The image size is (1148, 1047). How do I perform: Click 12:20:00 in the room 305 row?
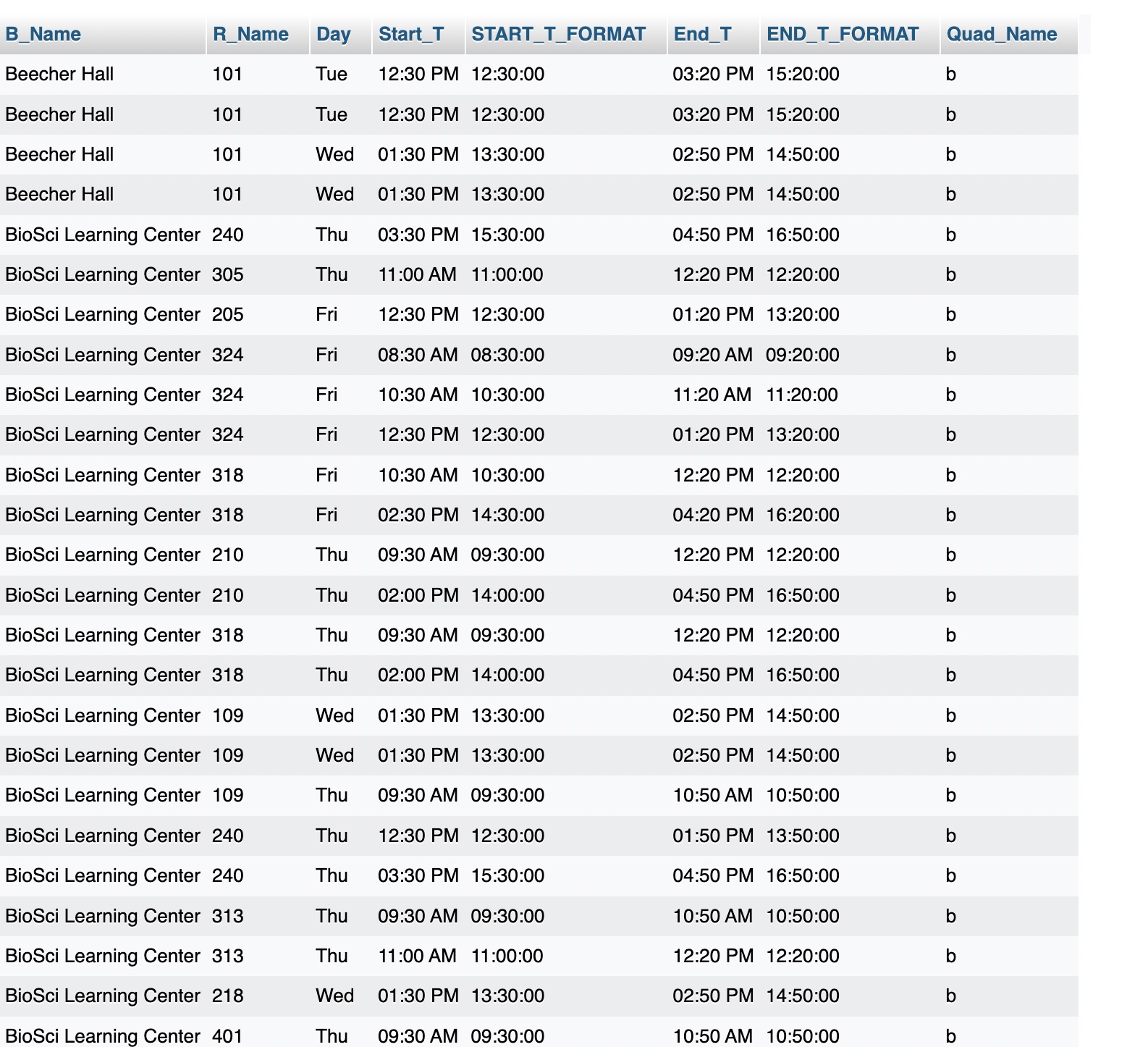803,274
